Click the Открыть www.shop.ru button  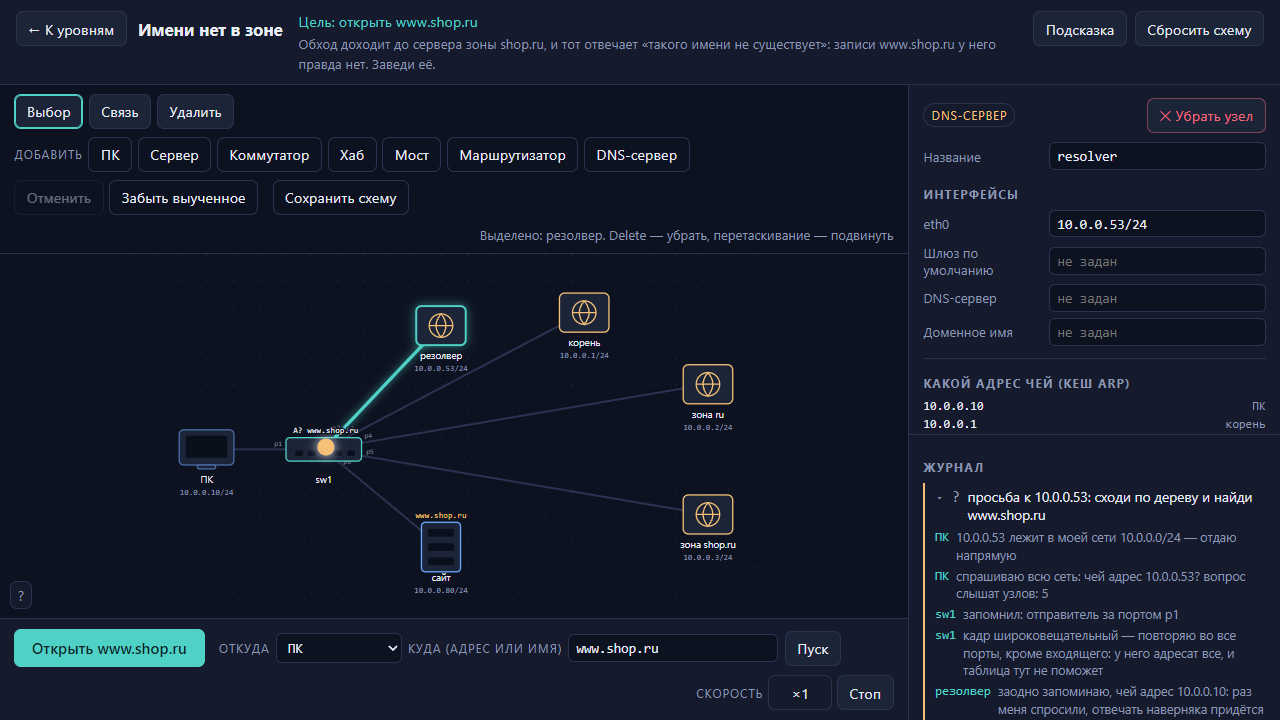pos(109,648)
